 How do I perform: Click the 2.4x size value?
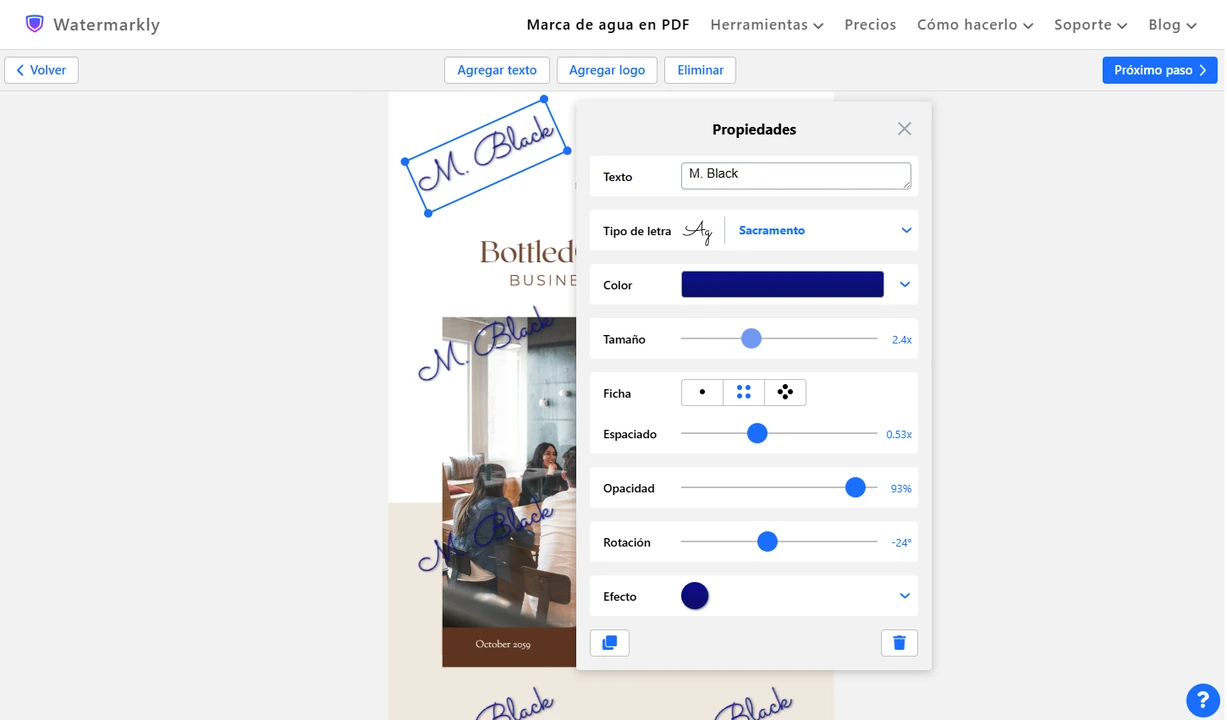point(901,340)
